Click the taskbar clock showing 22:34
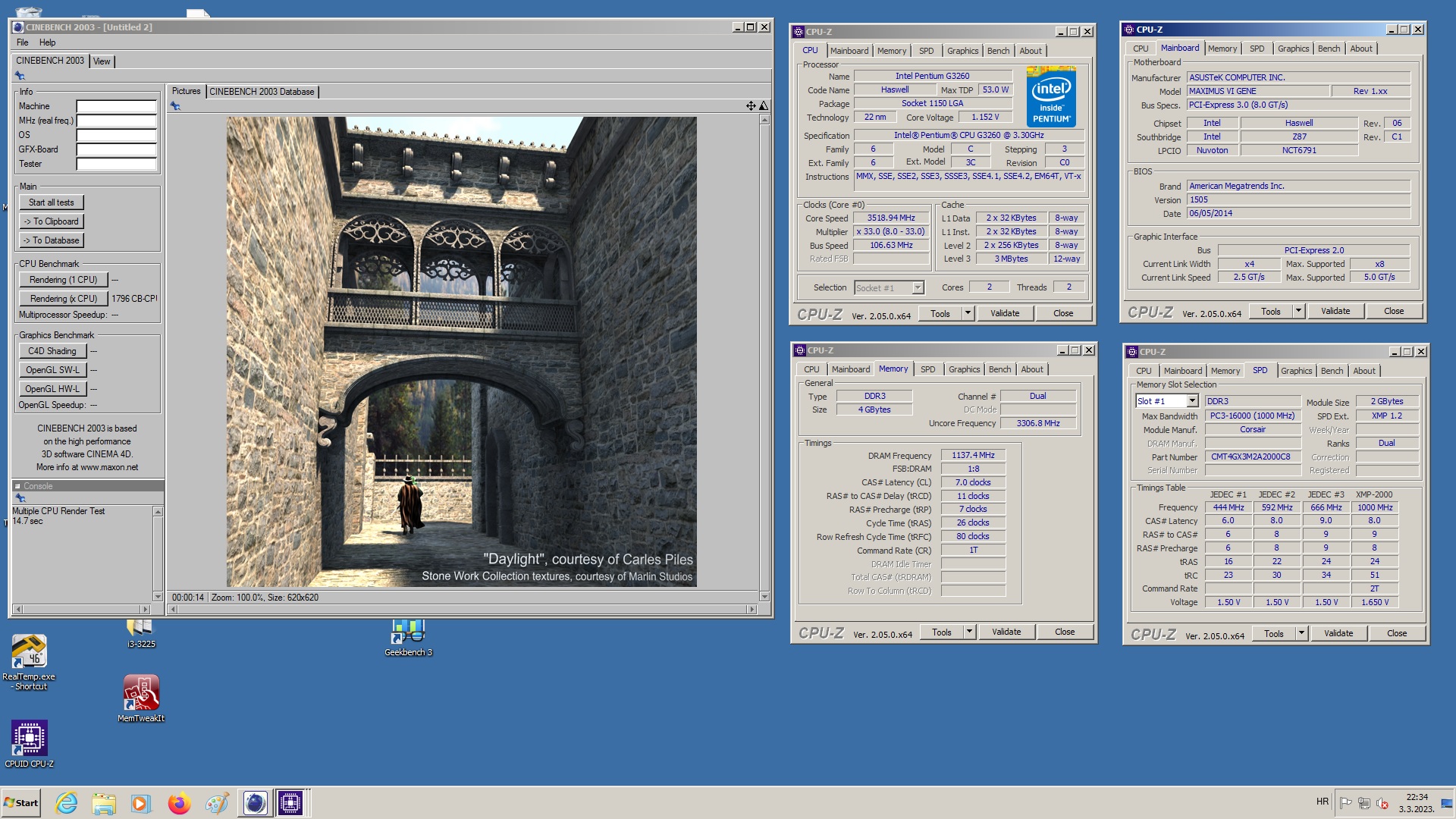This screenshot has width=1456, height=819. pos(1417,803)
